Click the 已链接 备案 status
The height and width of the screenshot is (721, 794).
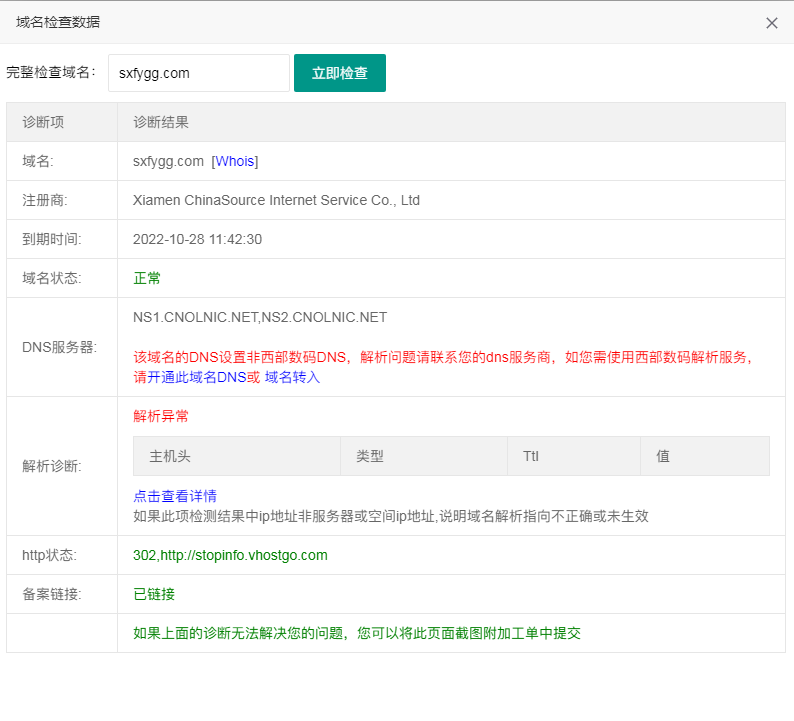tap(154, 594)
